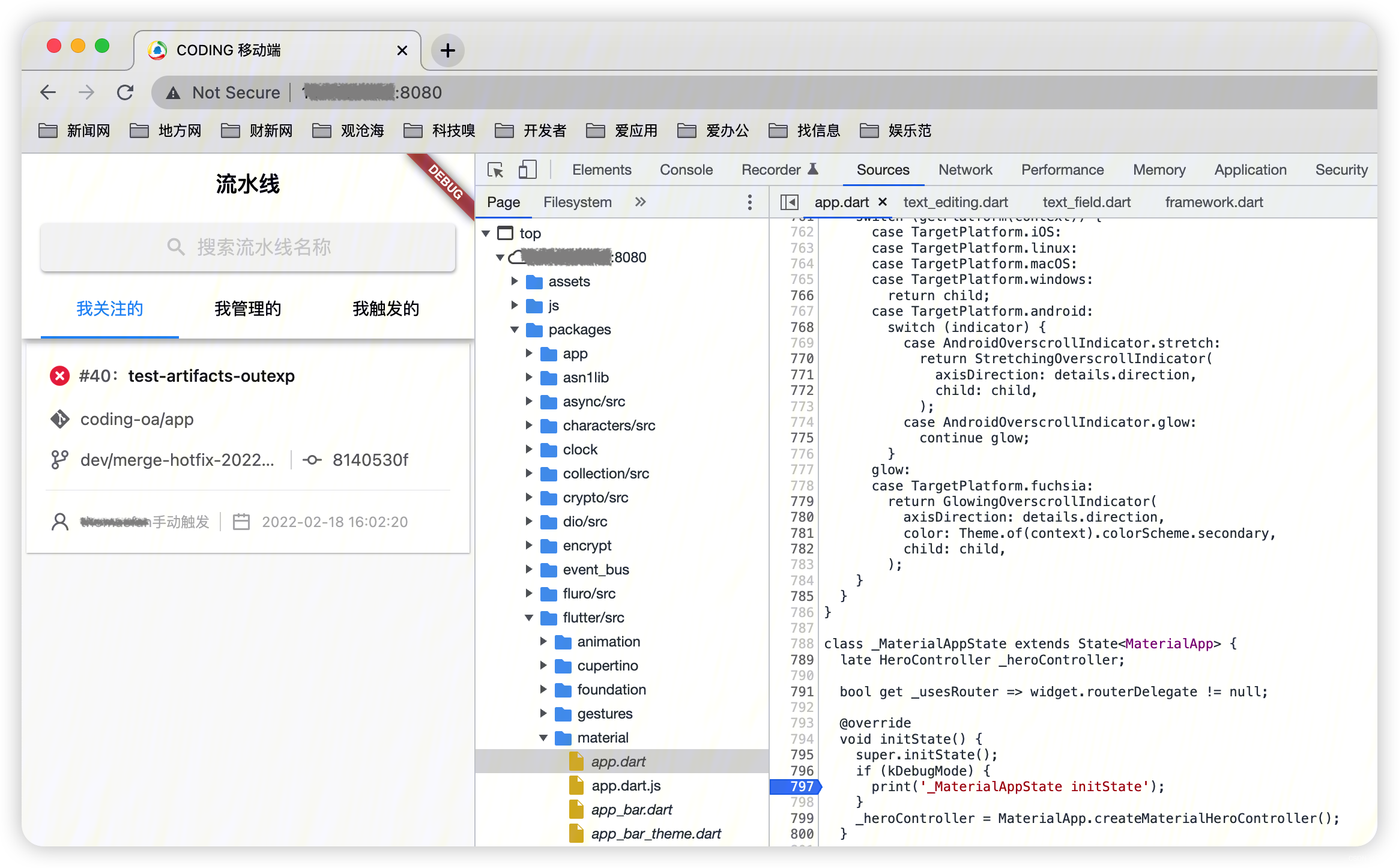The width and height of the screenshot is (1399, 868).
Task: Click the Not Secure warning icon
Action: click(x=174, y=93)
